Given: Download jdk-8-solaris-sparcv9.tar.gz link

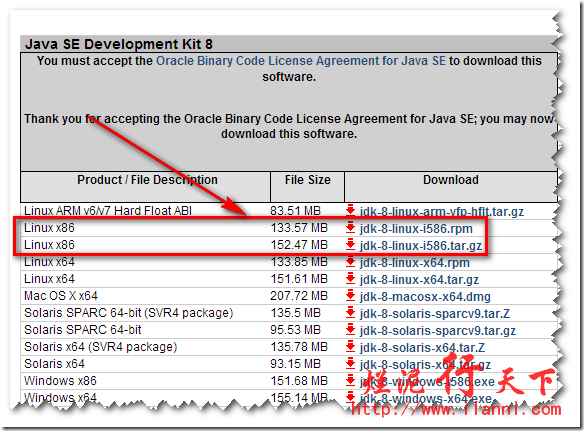Looking at the screenshot, I should (x=438, y=330).
